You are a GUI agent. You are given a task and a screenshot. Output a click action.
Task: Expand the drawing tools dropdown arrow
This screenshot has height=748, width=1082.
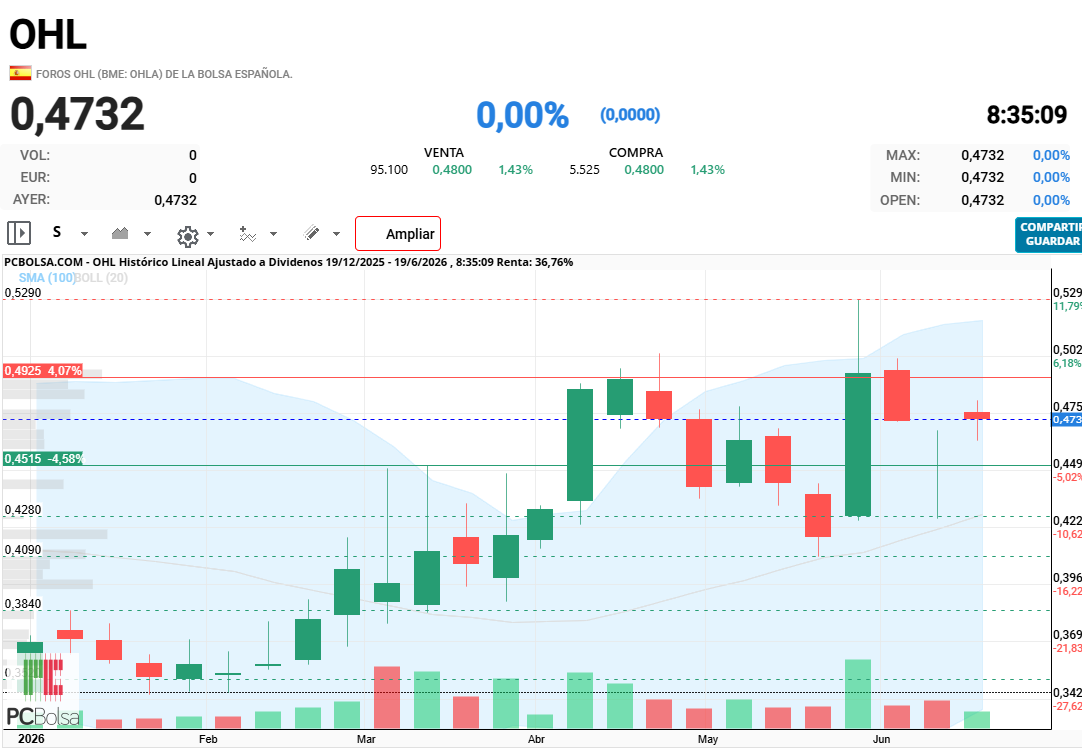(336, 234)
